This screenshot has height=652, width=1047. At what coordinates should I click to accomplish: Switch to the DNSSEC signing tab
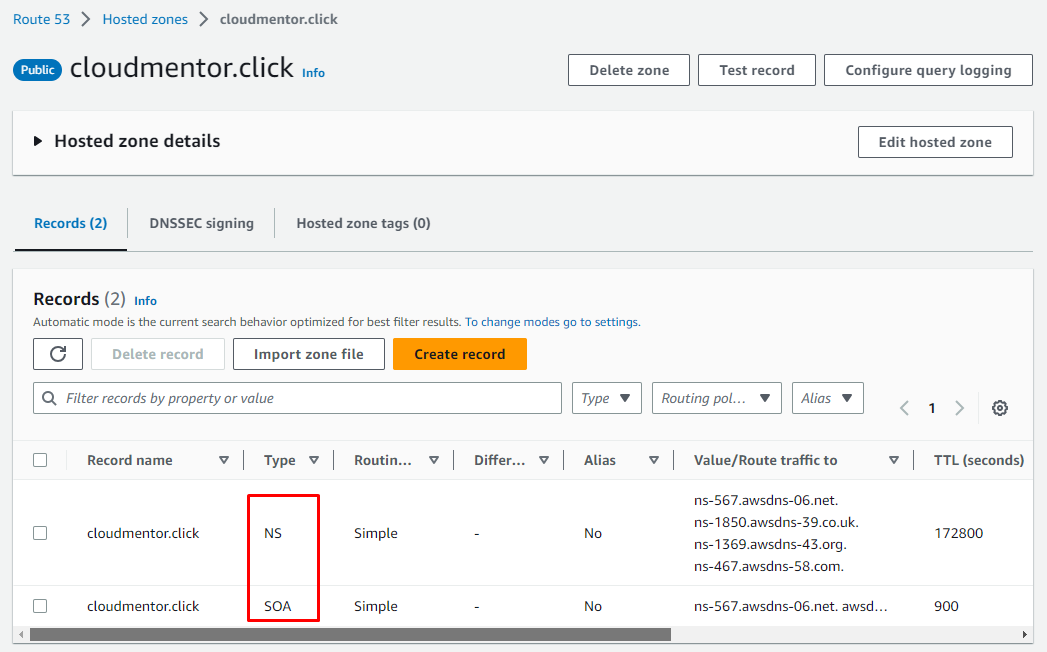(201, 223)
